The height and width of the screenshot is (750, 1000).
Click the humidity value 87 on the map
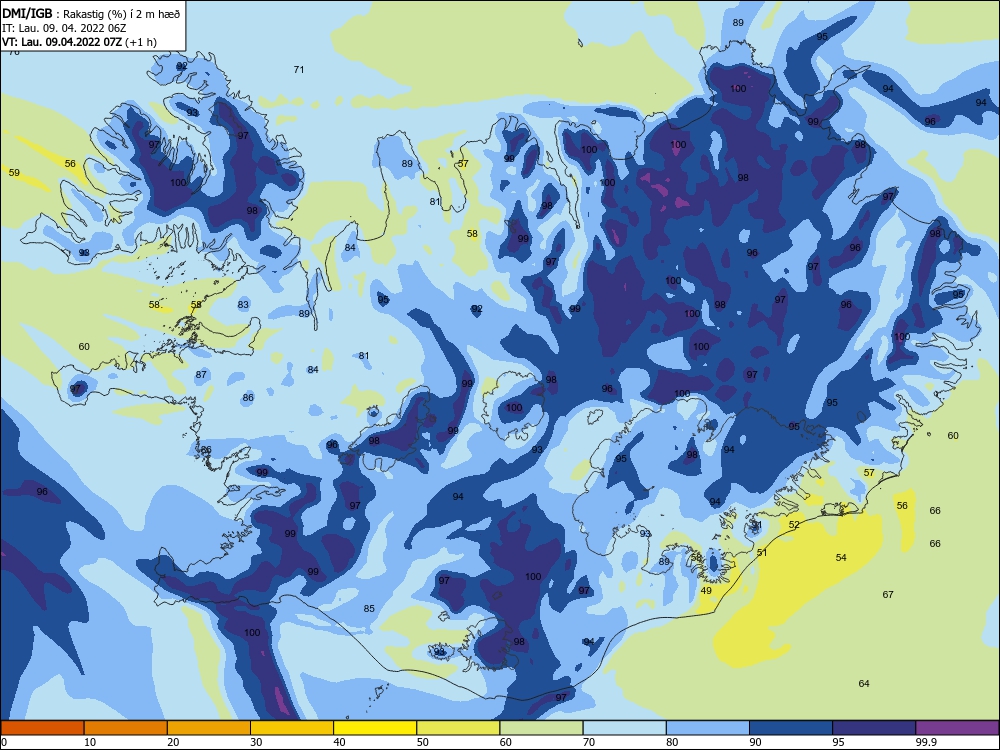[x=202, y=374]
